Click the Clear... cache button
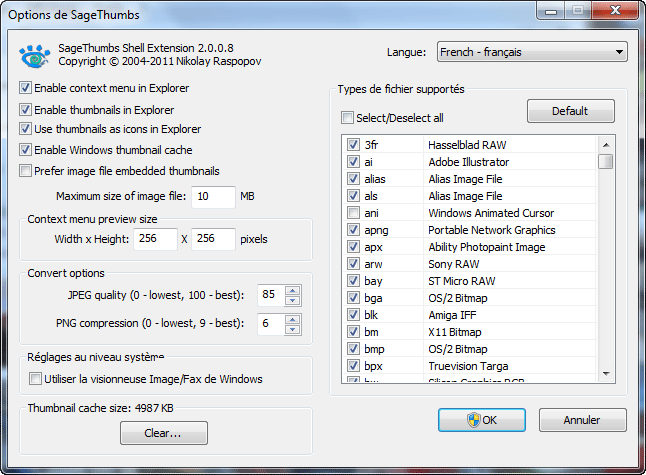This screenshot has width=646, height=475. pos(164,433)
